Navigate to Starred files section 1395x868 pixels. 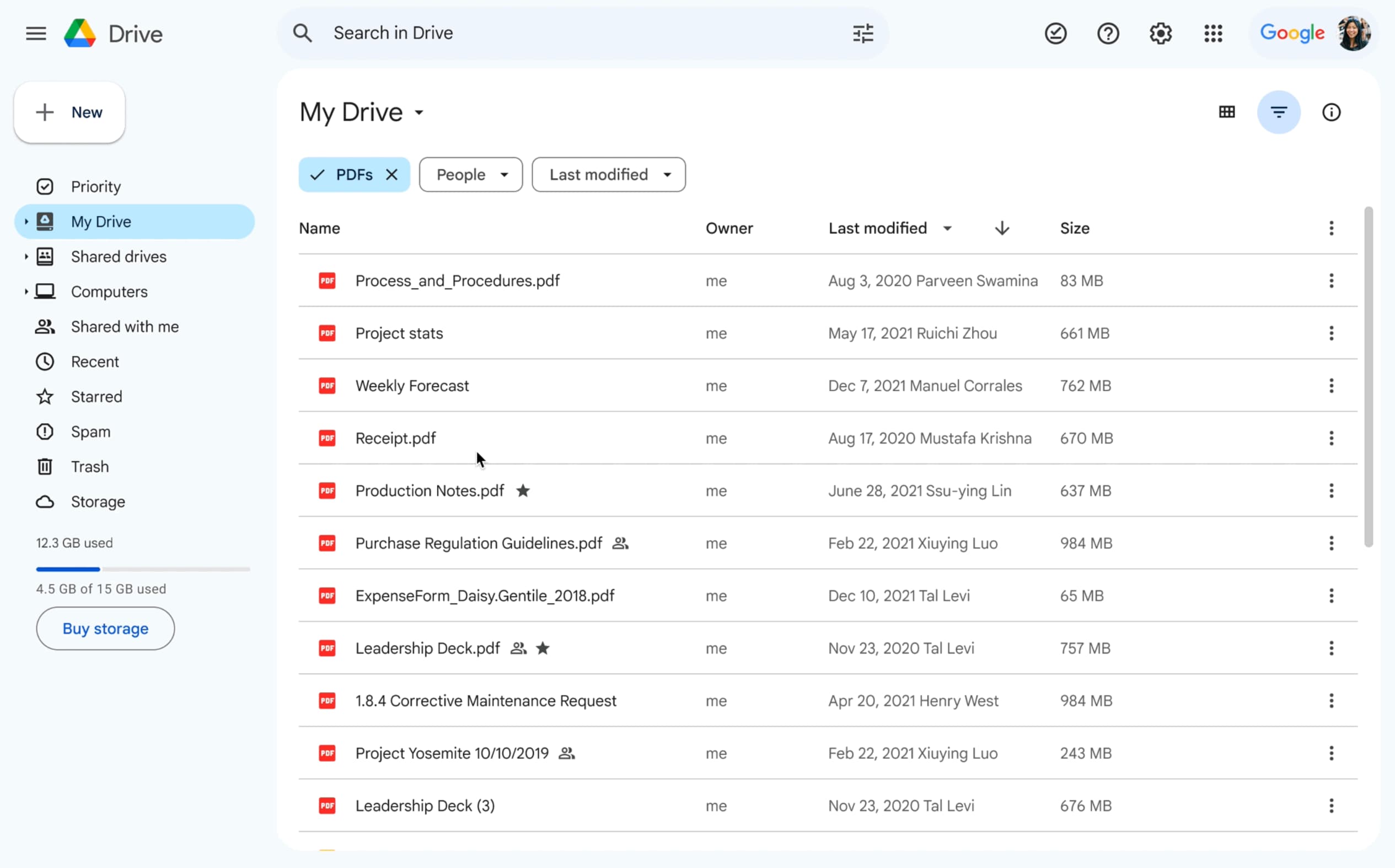coord(96,396)
